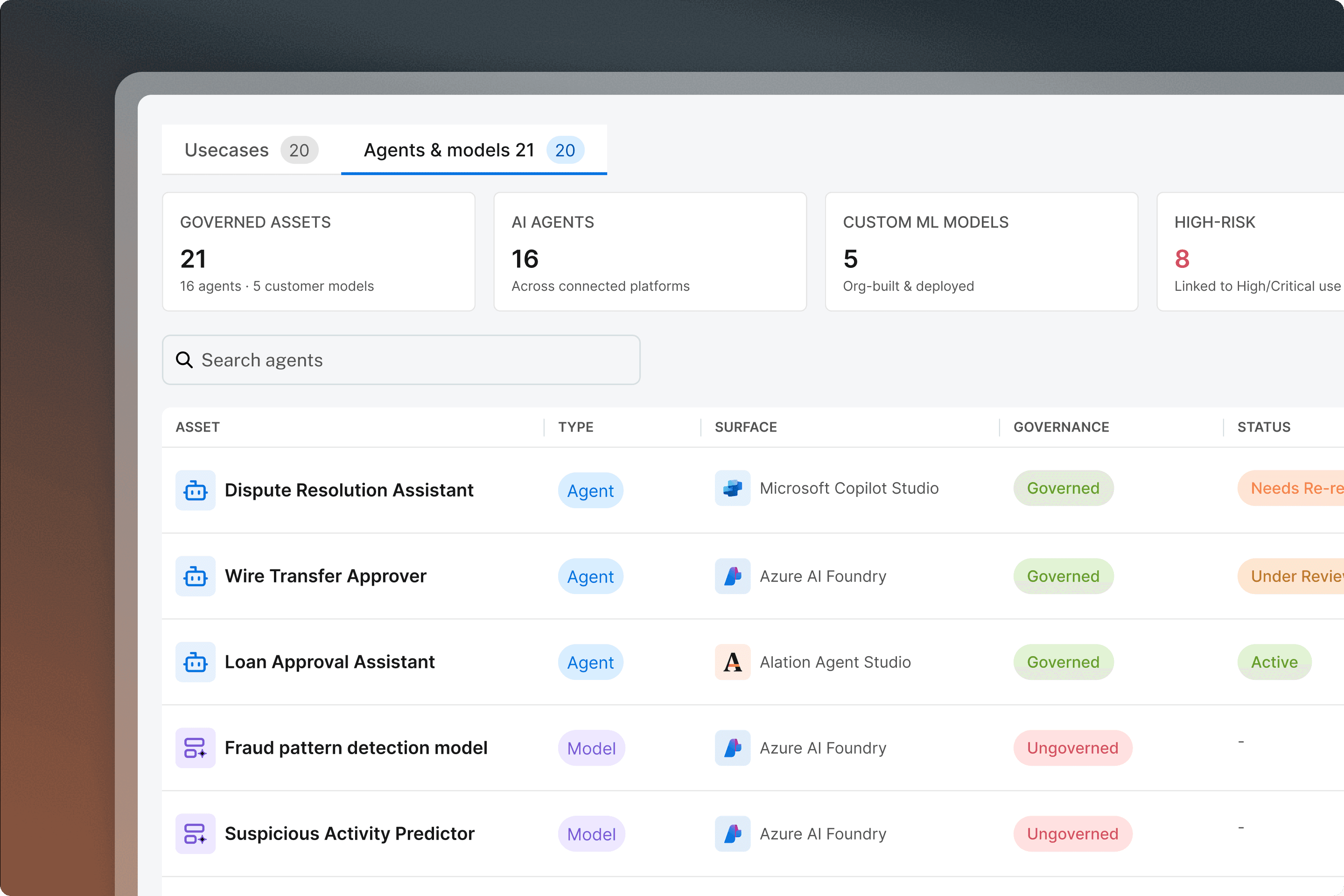1344x896 pixels.
Task: Open the Custom ML Models card
Action: click(x=982, y=252)
